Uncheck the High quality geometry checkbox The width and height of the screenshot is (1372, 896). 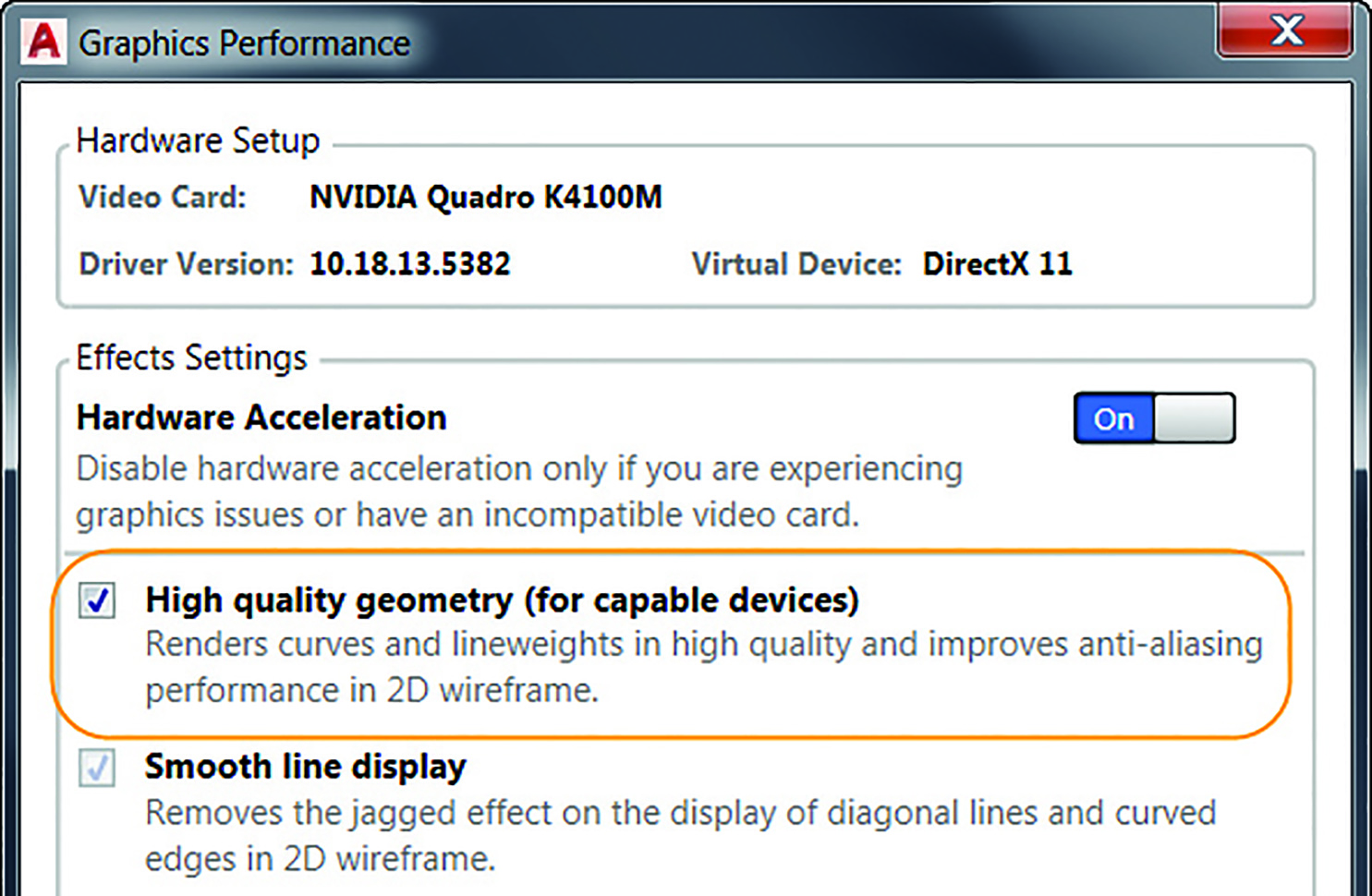(x=97, y=600)
